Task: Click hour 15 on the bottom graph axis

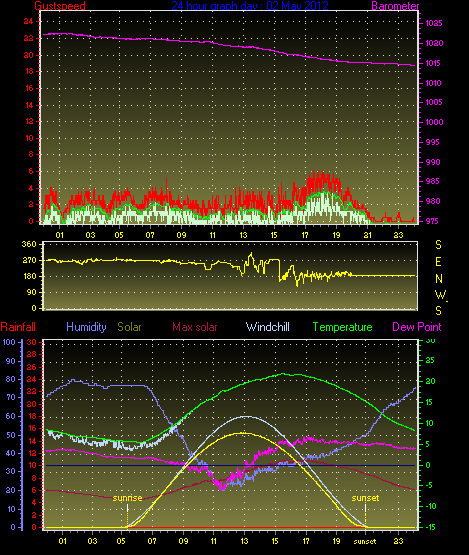Action: 275,541
